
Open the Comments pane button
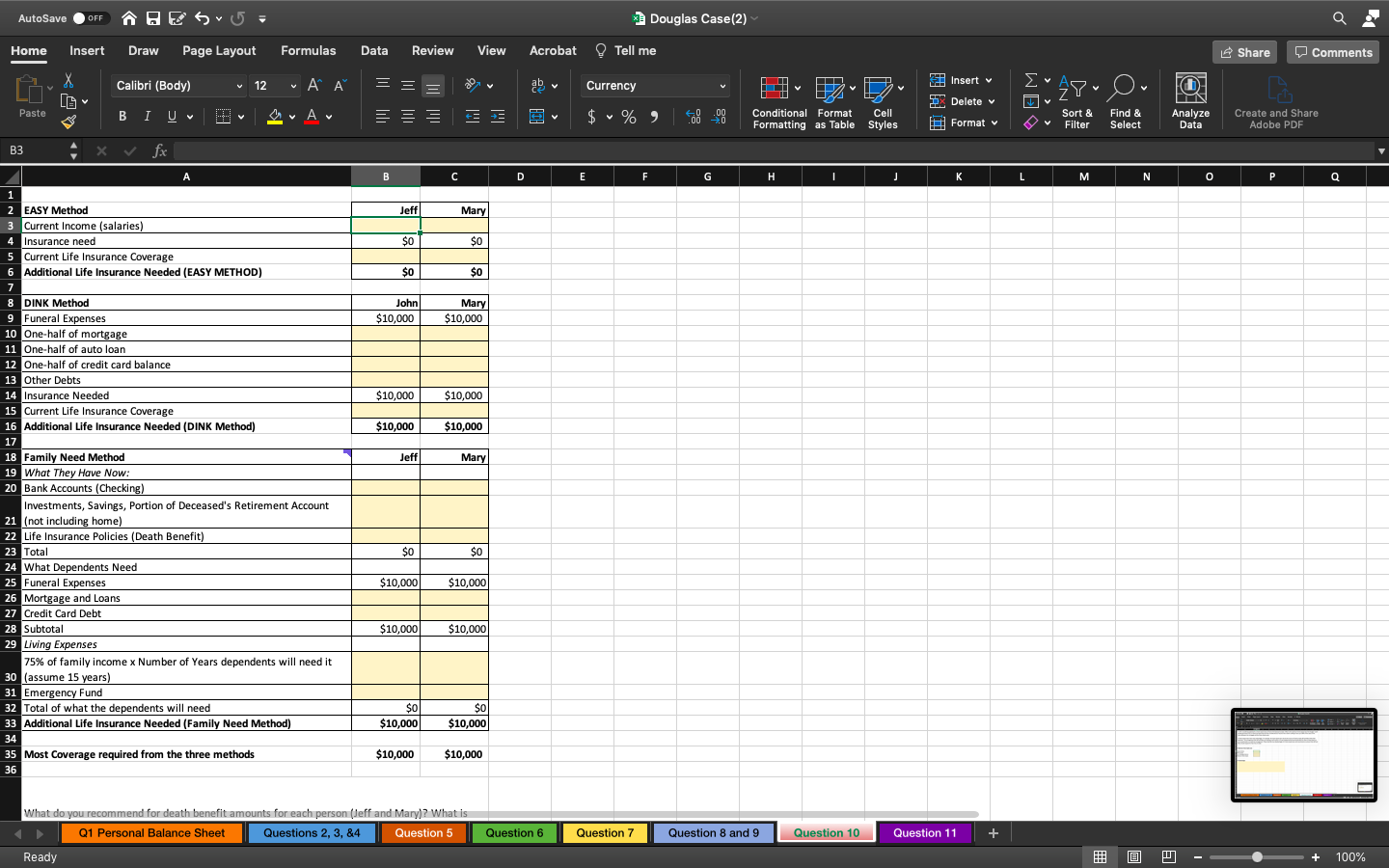click(x=1333, y=52)
